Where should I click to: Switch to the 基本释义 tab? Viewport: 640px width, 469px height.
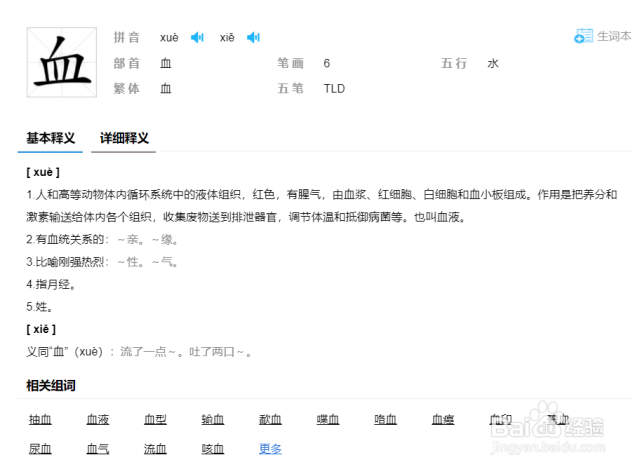(51, 138)
